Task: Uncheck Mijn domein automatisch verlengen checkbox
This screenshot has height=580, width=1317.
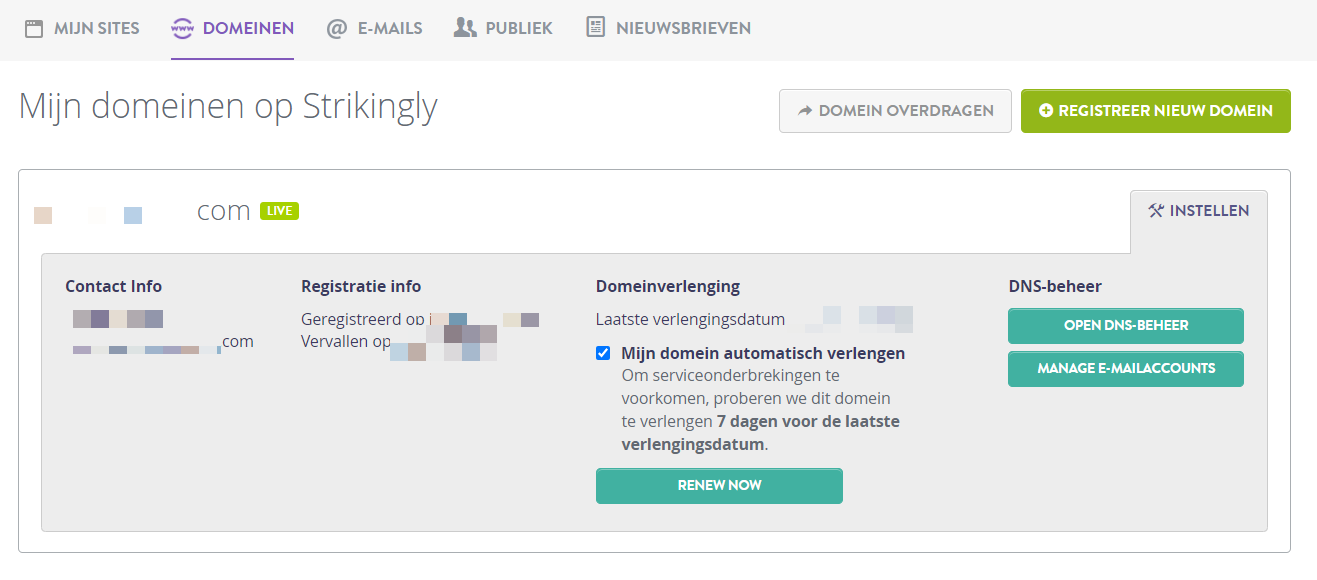Action: click(x=603, y=353)
